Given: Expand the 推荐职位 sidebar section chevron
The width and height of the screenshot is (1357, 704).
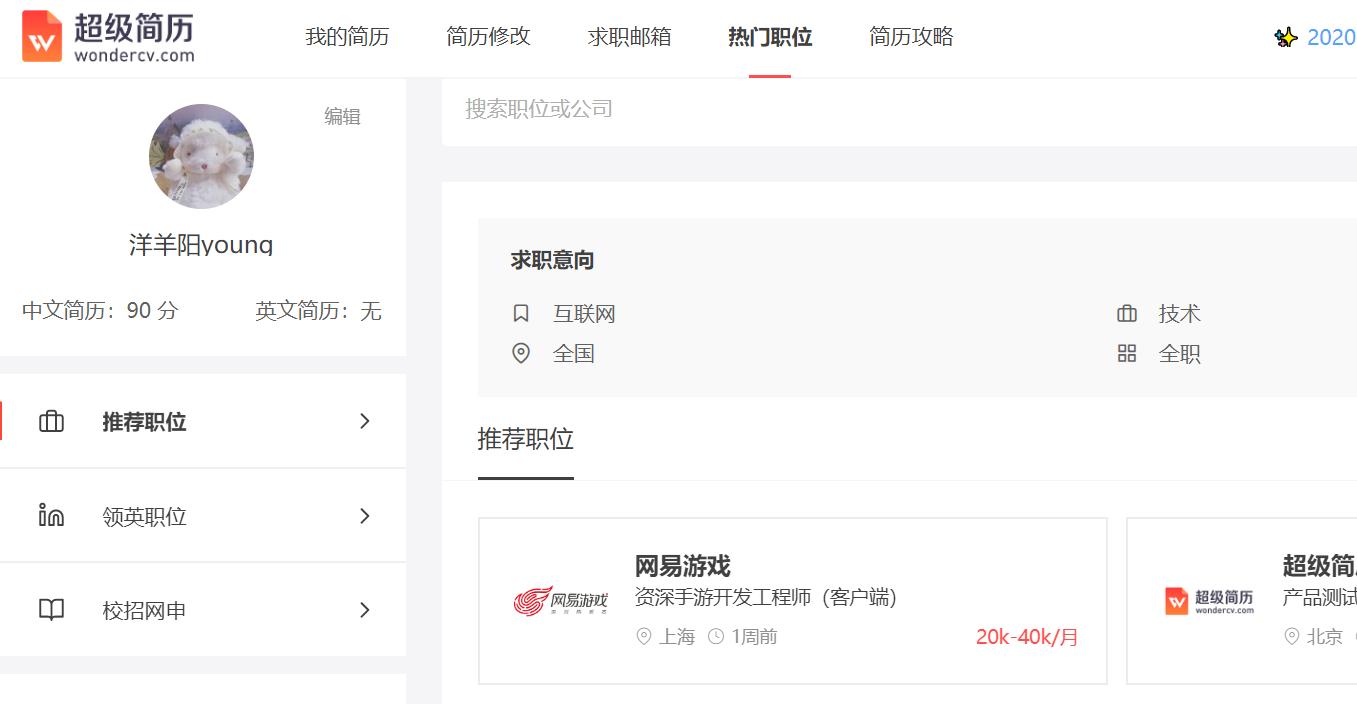Looking at the screenshot, I should point(364,421).
